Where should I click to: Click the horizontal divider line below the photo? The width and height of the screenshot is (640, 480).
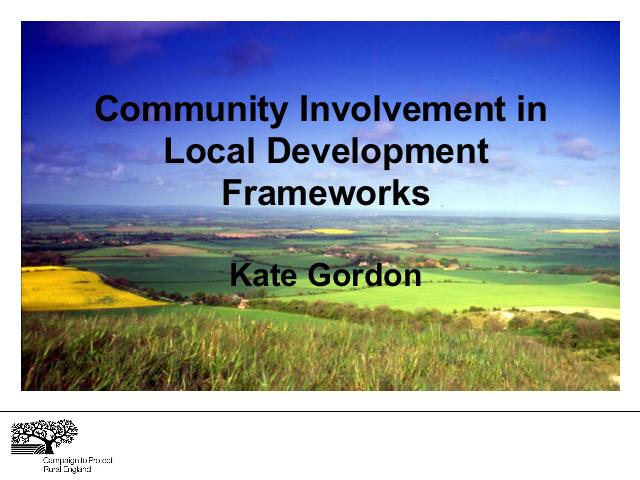320,411
